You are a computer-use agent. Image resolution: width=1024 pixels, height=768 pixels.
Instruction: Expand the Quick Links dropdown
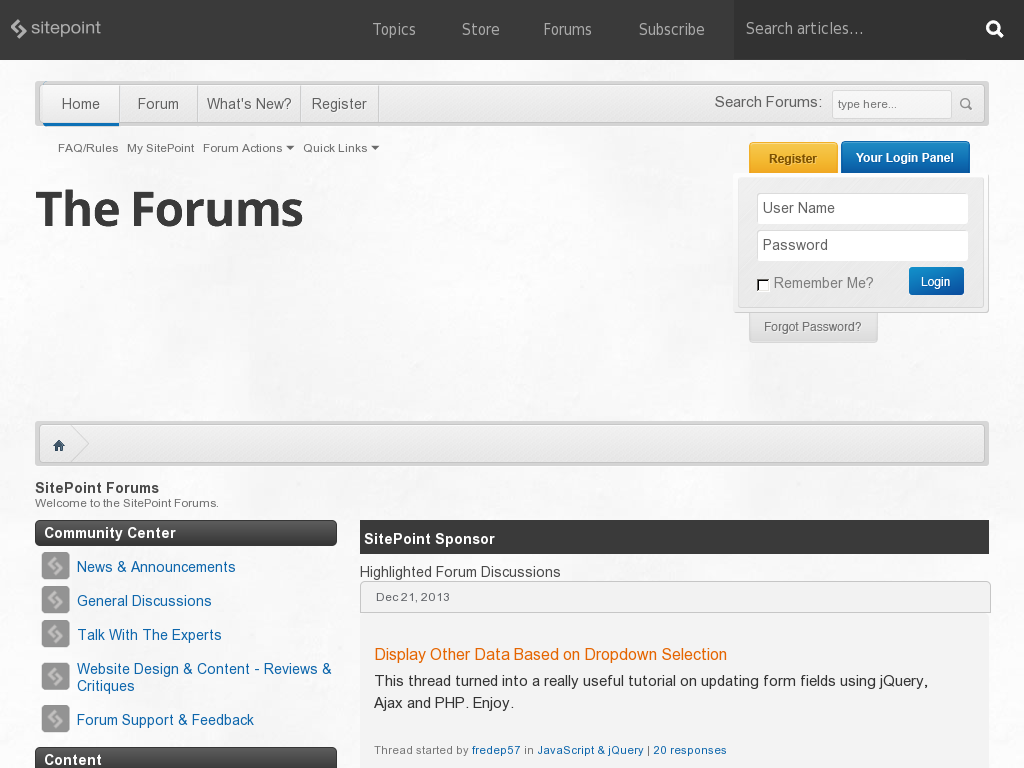pos(341,148)
